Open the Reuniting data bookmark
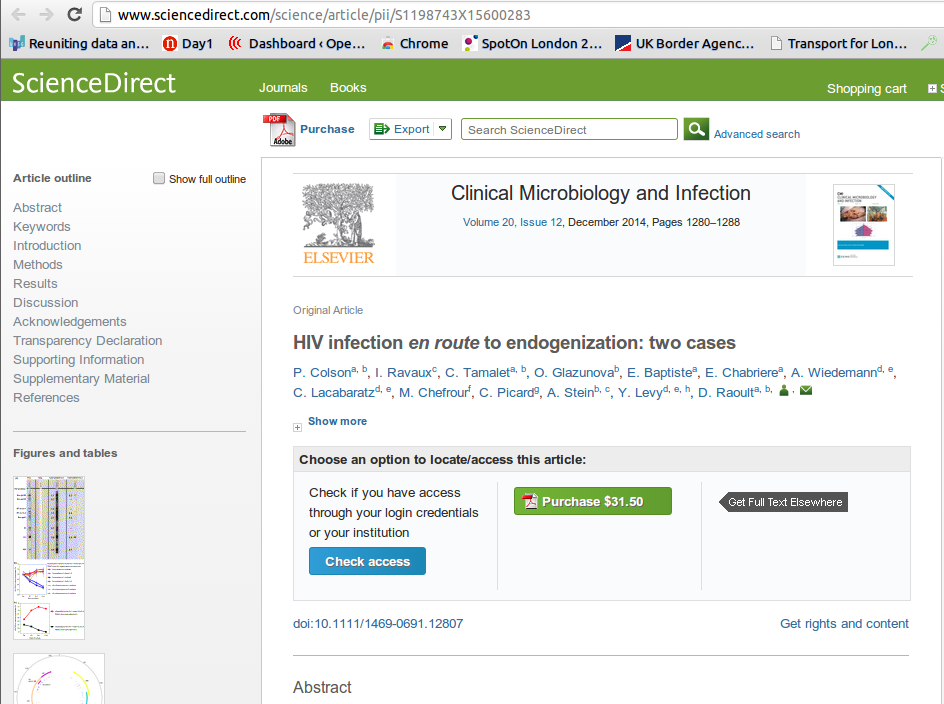 coord(79,43)
